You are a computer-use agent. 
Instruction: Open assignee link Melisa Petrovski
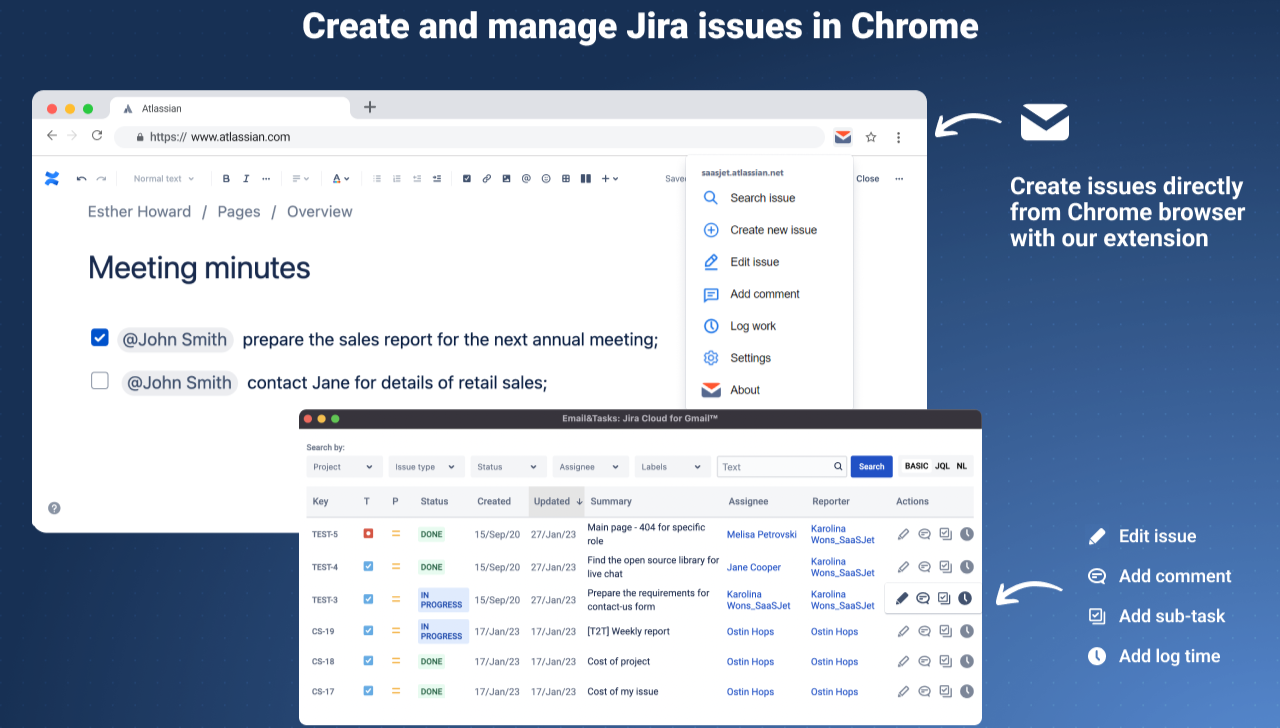762,535
